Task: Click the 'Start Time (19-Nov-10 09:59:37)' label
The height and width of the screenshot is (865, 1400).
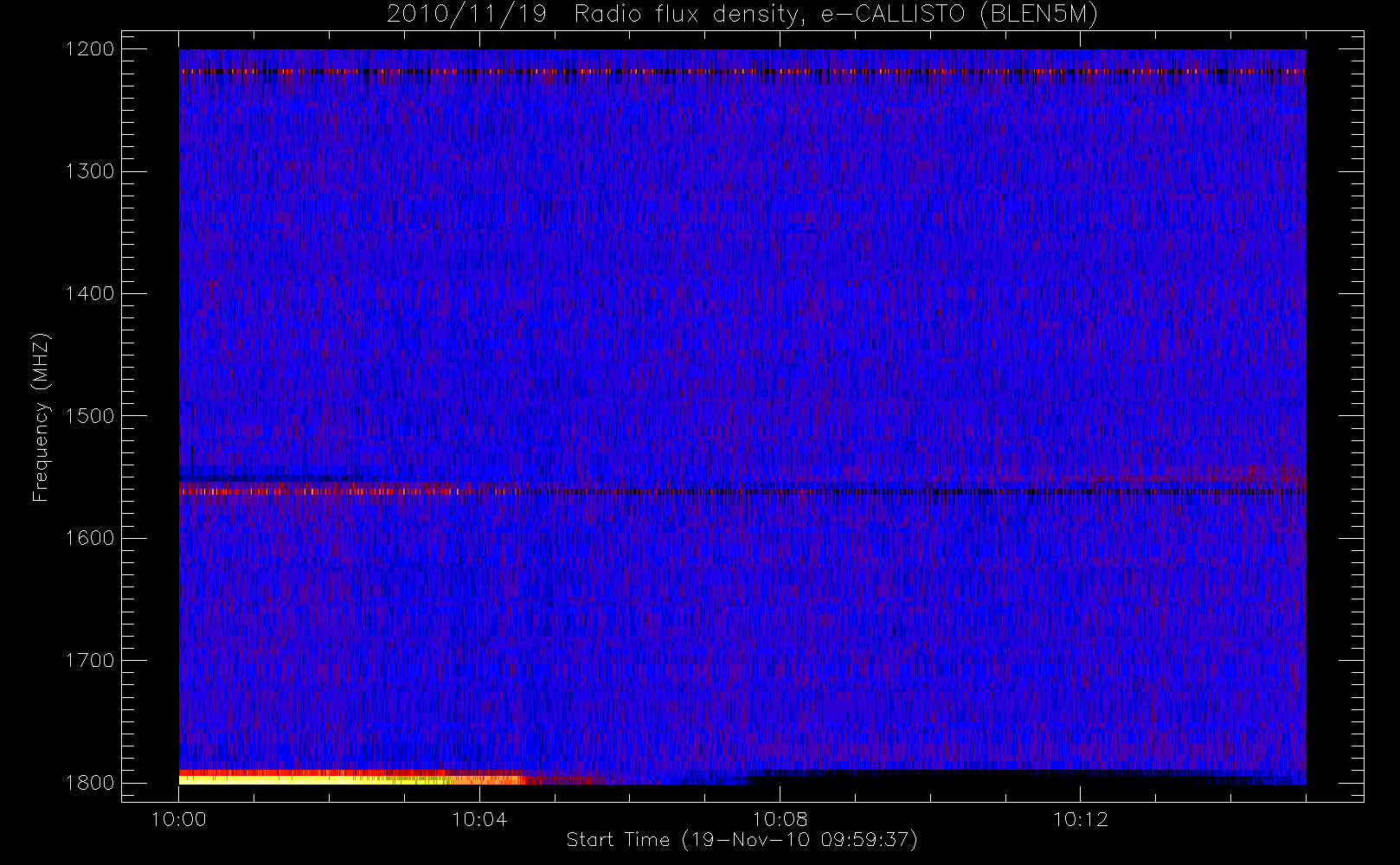Action: [x=742, y=840]
